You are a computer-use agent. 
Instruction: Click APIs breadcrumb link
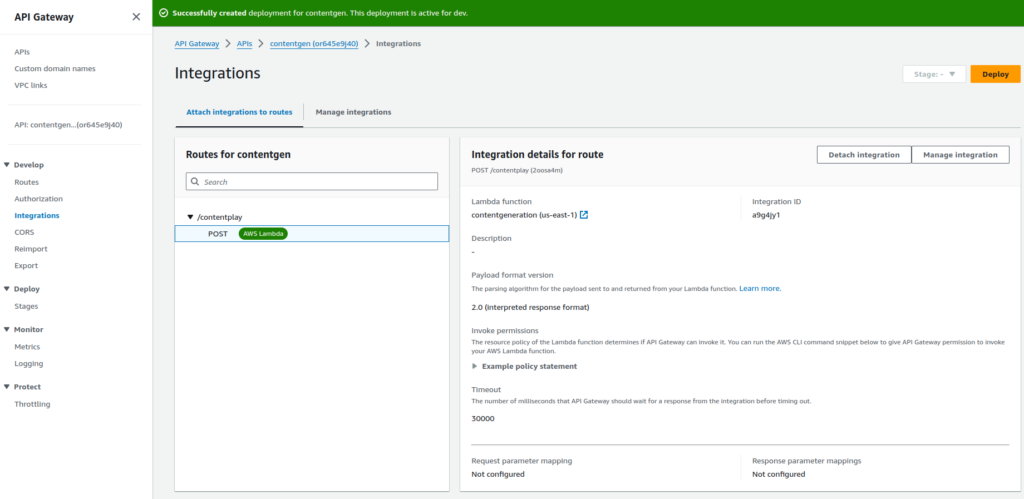point(245,43)
